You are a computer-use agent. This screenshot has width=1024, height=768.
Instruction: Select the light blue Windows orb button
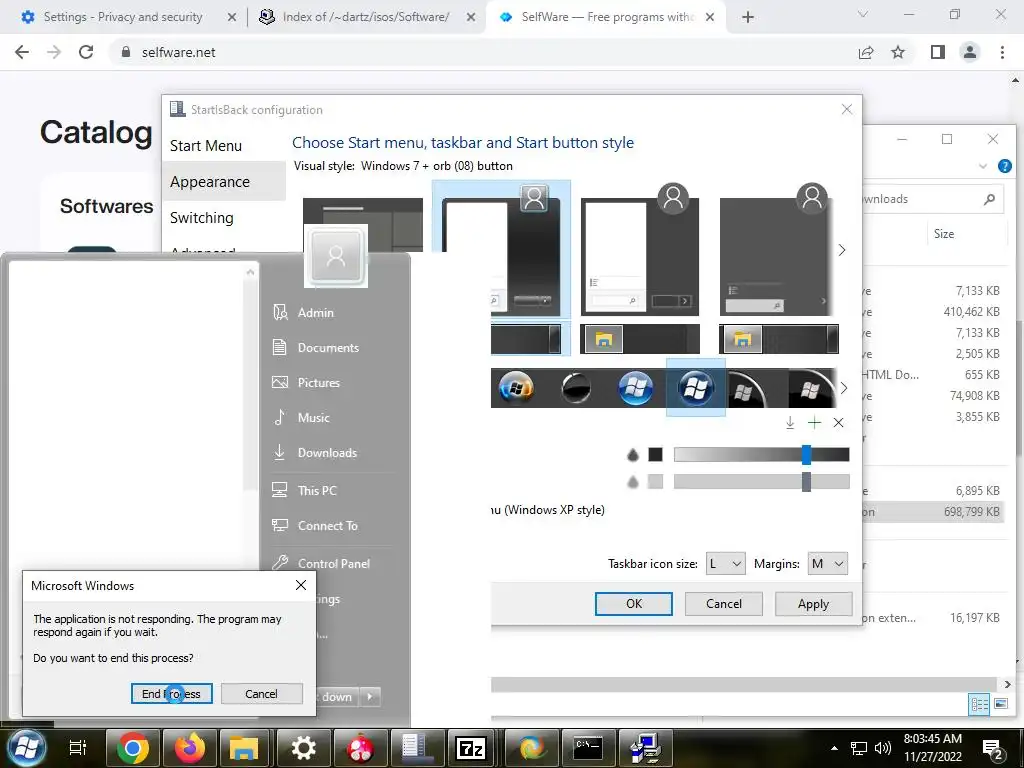[x=635, y=389]
